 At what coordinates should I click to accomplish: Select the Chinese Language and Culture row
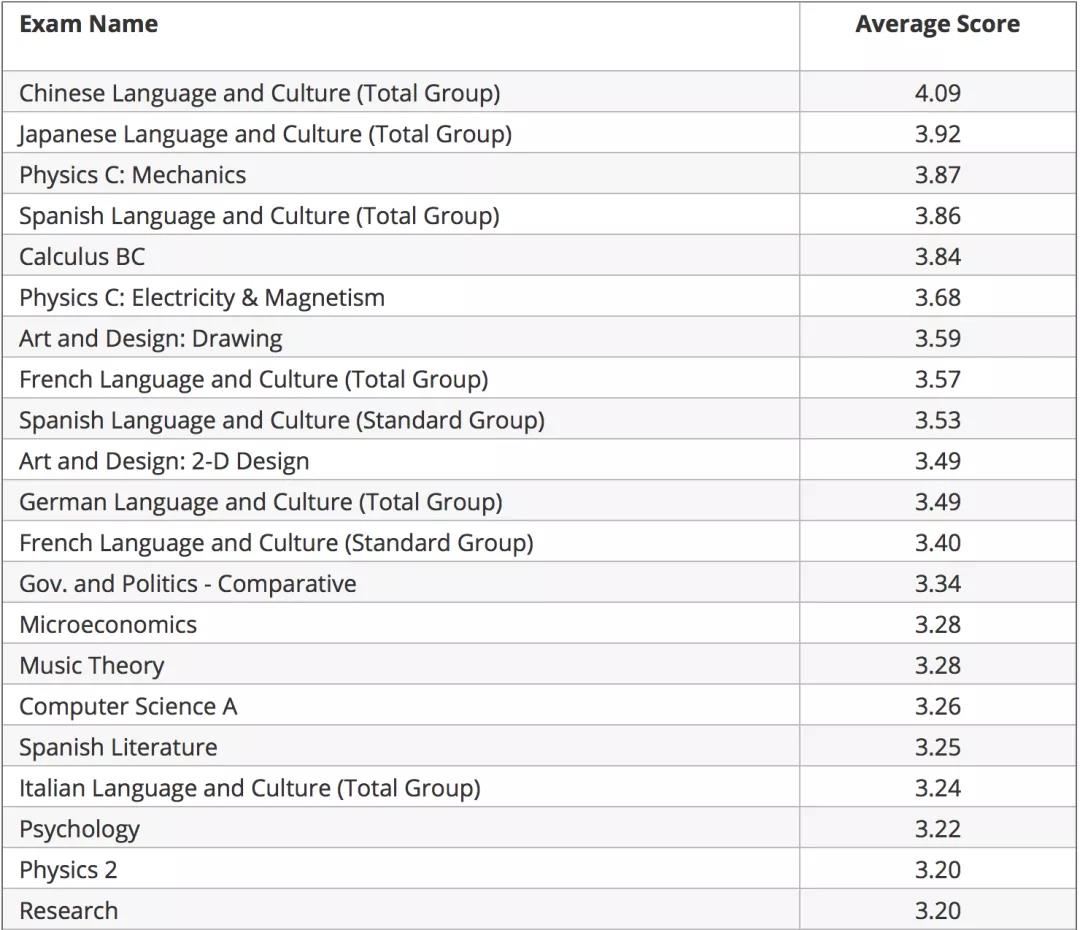click(x=259, y=93)
